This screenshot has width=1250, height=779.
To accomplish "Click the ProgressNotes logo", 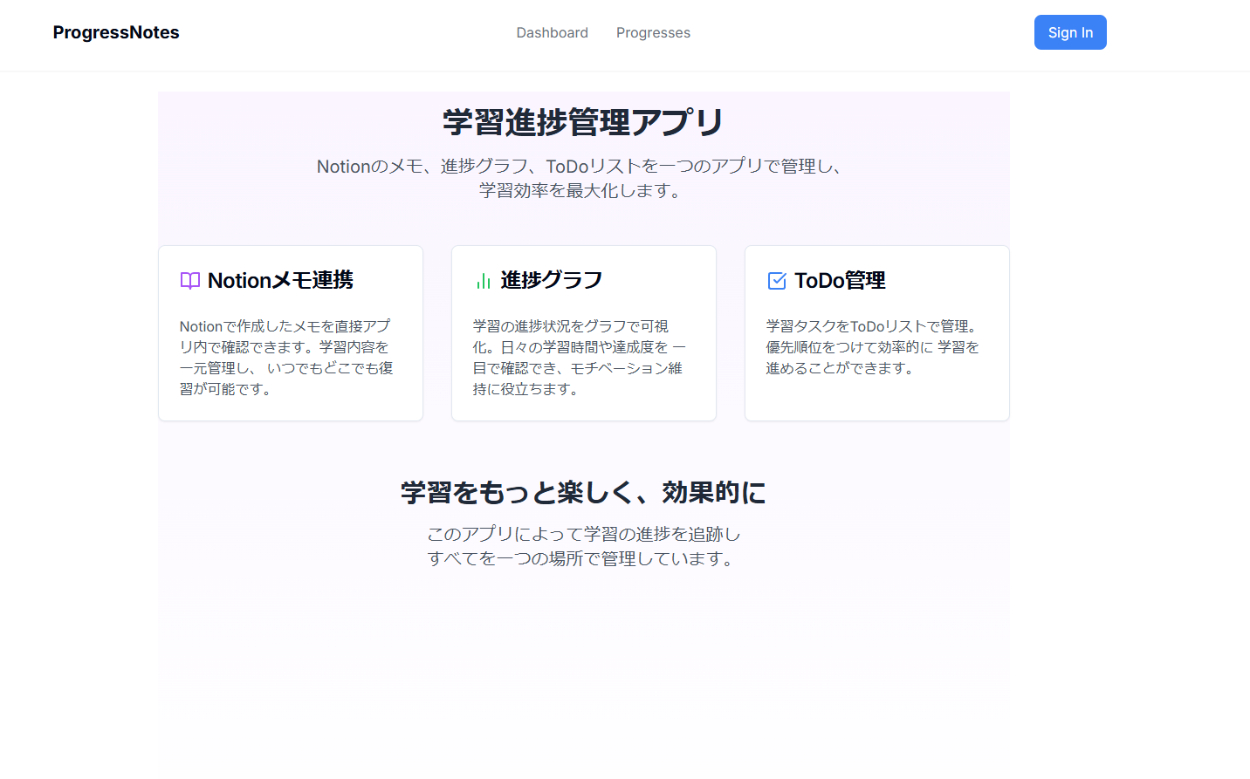I will 116,33.
